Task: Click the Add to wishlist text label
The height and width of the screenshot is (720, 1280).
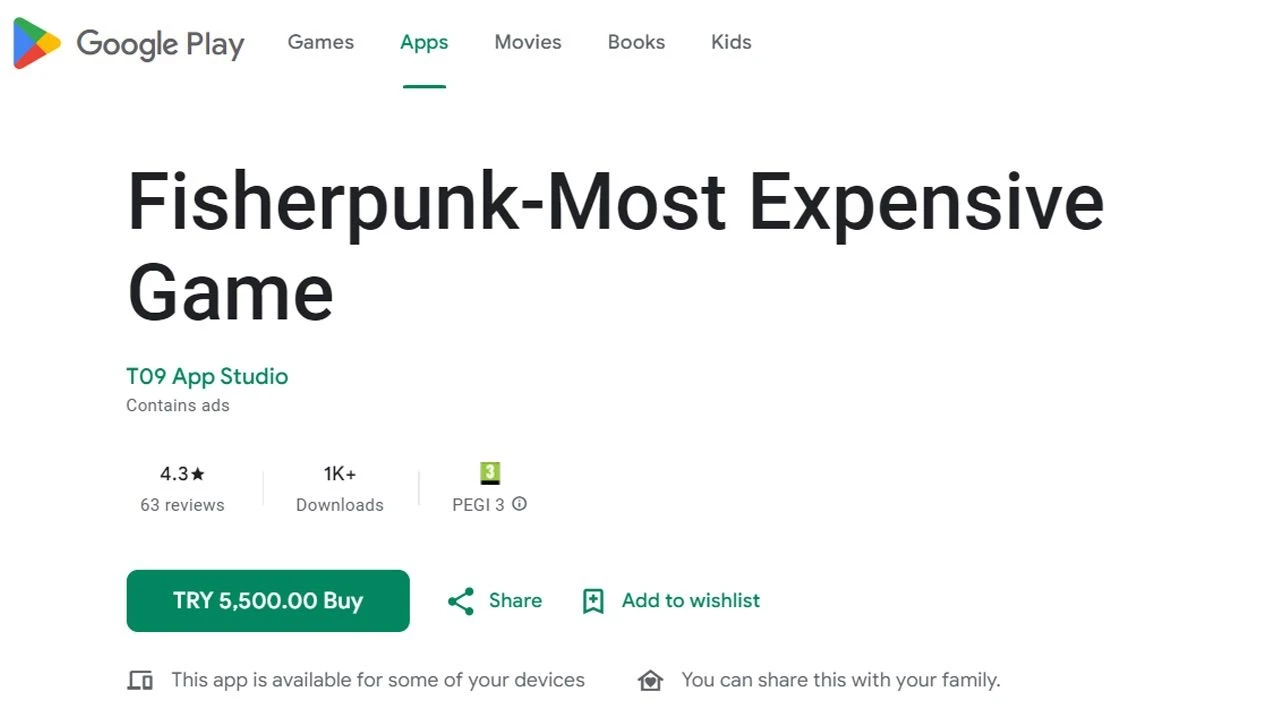Action: point(691,601)
